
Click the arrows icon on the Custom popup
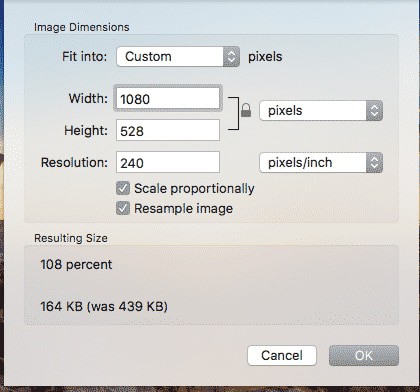(231, 57)
